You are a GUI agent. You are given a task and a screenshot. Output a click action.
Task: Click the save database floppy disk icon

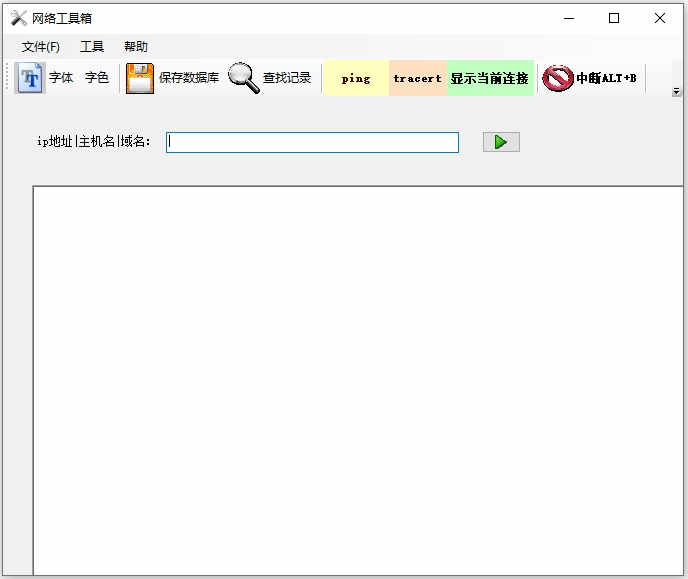pos(140,79)
